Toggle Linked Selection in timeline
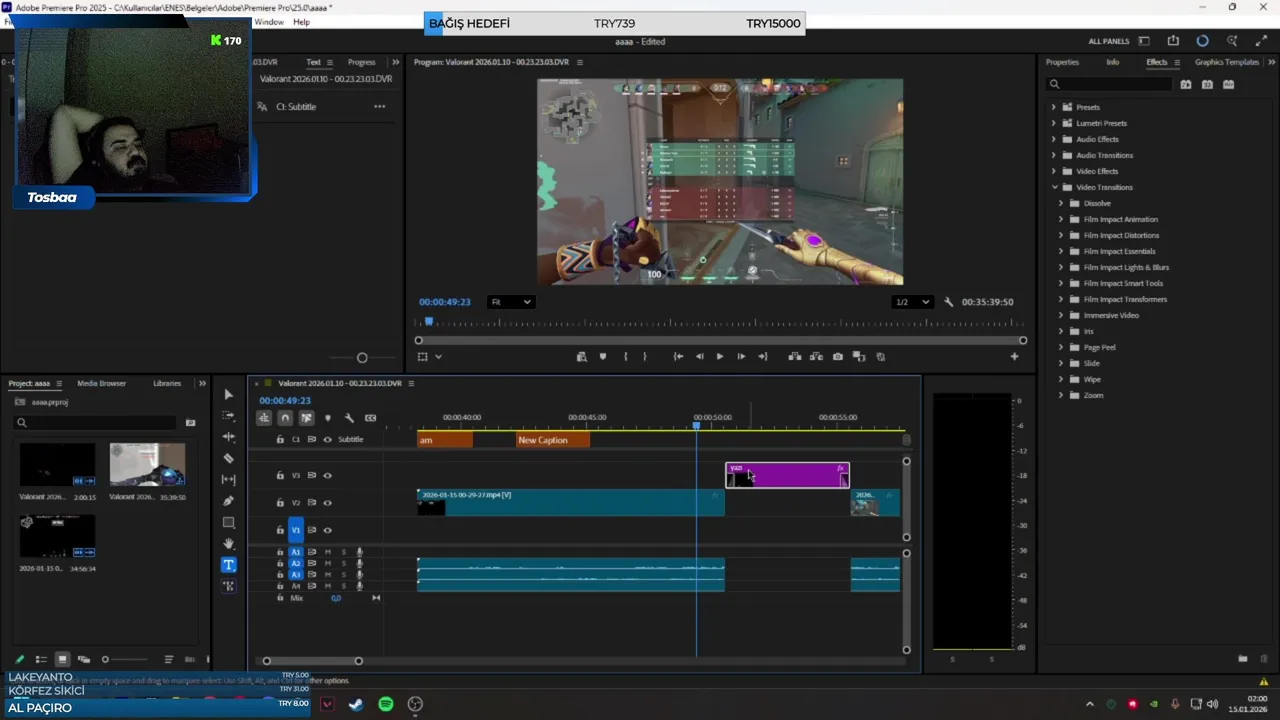1280x720 pixels. 306,418
